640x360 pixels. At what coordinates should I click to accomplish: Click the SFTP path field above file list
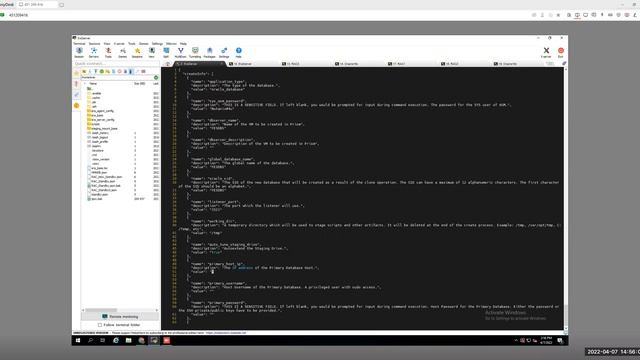[117, 77]
